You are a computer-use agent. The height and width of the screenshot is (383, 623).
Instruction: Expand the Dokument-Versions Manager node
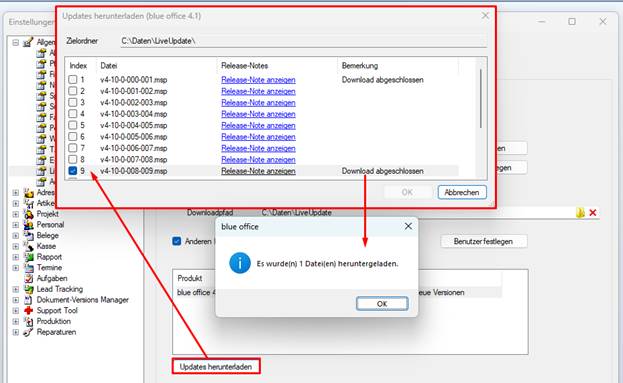(x=15, y=300)
